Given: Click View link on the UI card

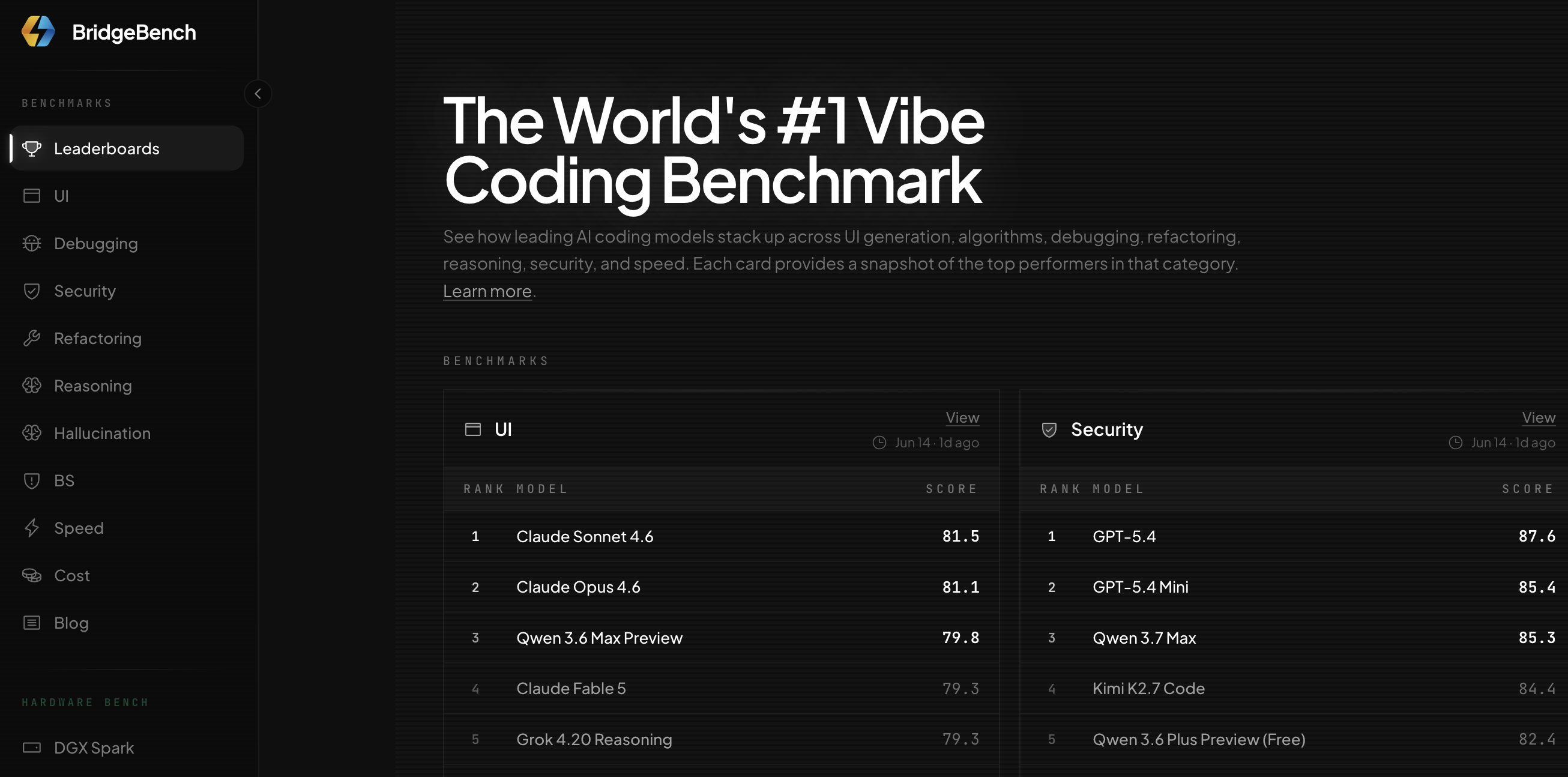Looking at the screenshot, I should (962, 417).
